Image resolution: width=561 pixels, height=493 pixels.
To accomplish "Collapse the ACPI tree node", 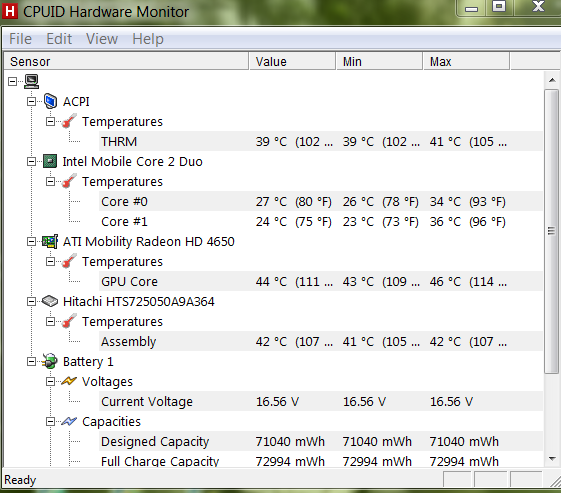I will pyautogui.click(x=31, y=102).
